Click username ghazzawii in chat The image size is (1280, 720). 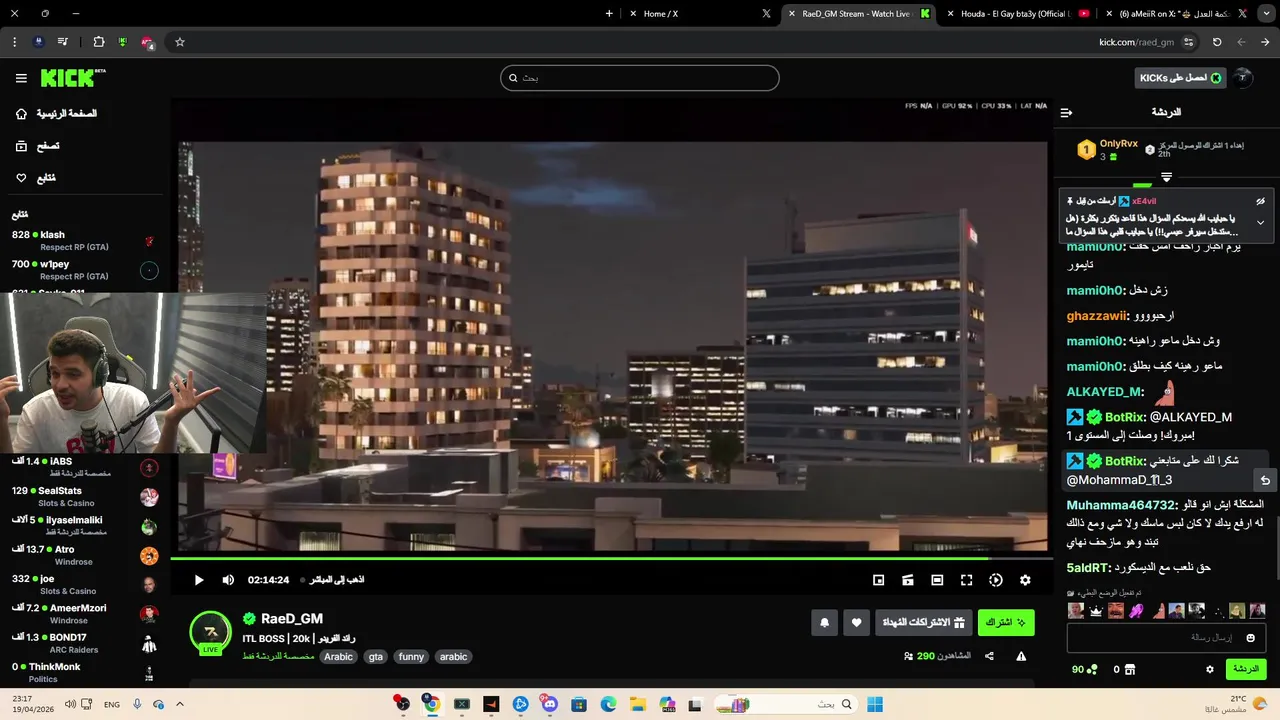[x=1095, y=316]
